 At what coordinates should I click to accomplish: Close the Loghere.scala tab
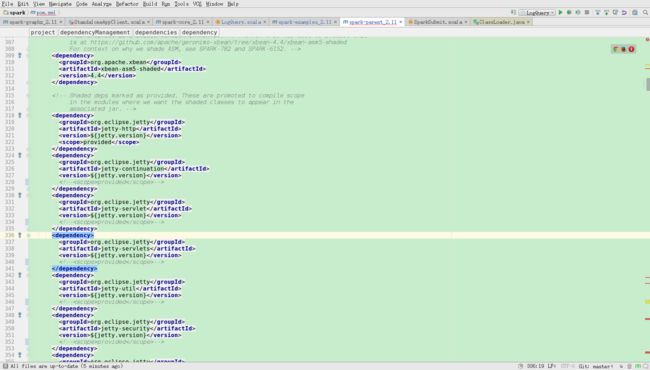click(264, 22)
